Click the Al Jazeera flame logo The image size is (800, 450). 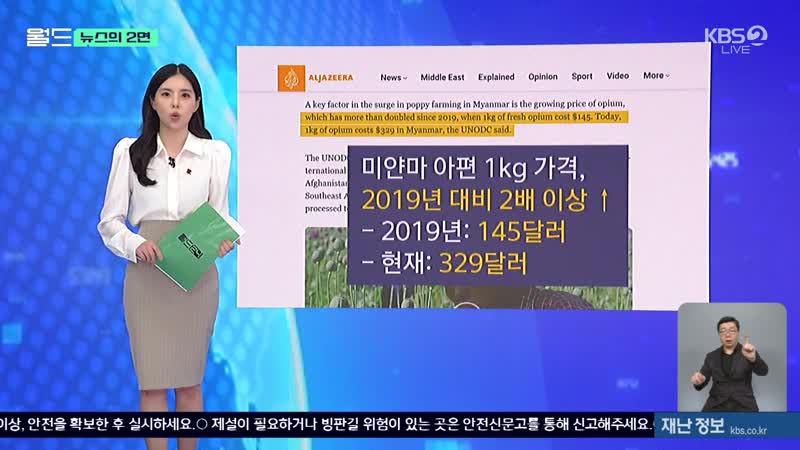[x=290, y=77]
